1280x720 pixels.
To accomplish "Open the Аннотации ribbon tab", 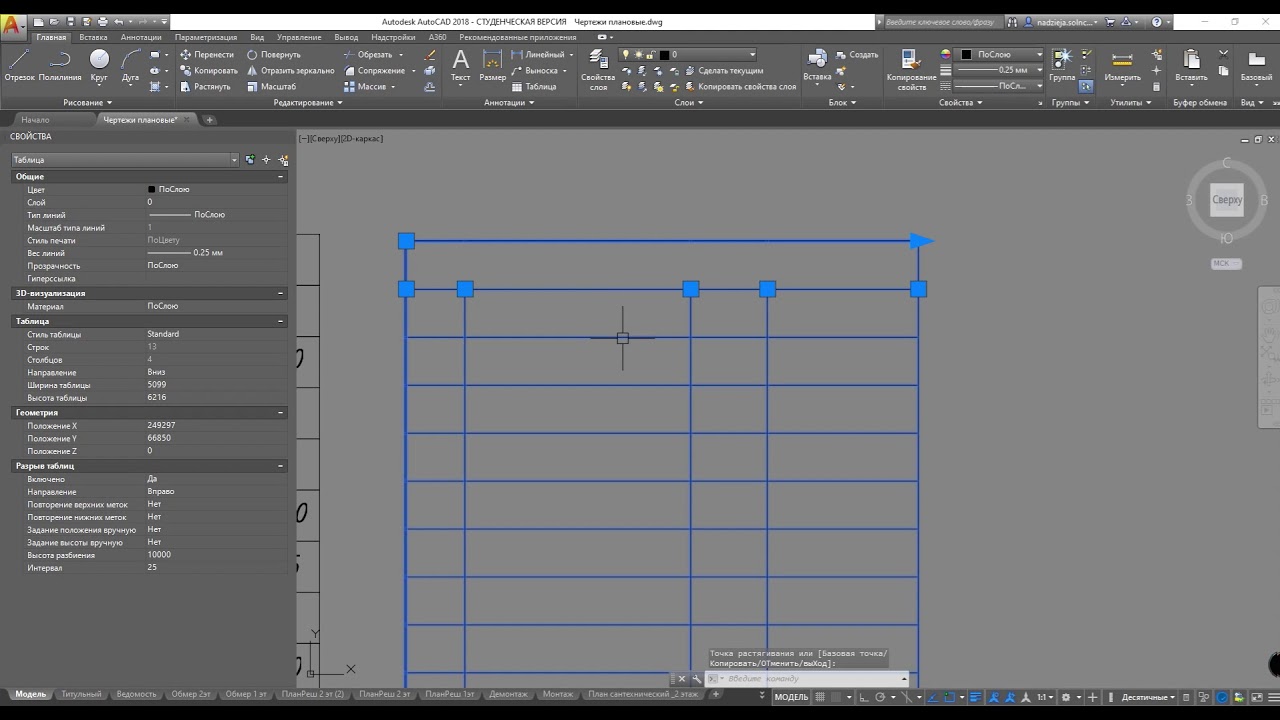I will coord(141,37).
